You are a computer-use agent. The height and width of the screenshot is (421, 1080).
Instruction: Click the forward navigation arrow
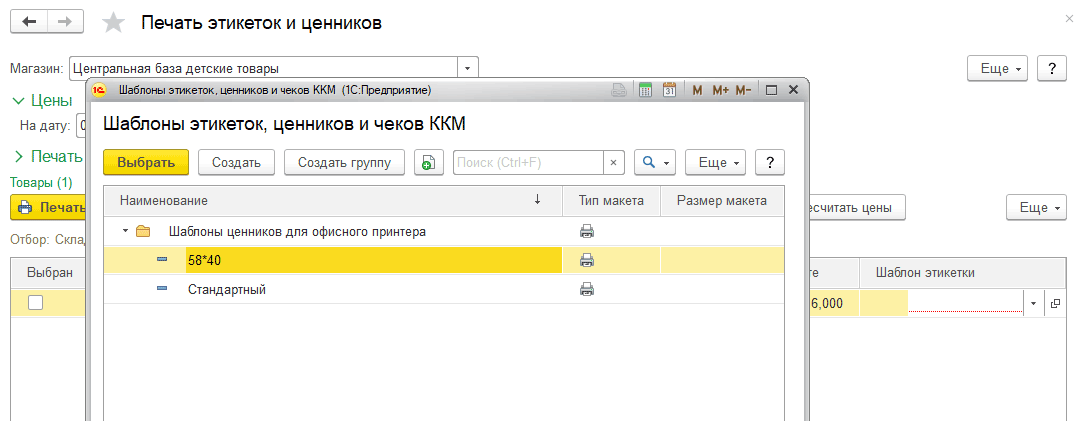[x=65, y=22]
